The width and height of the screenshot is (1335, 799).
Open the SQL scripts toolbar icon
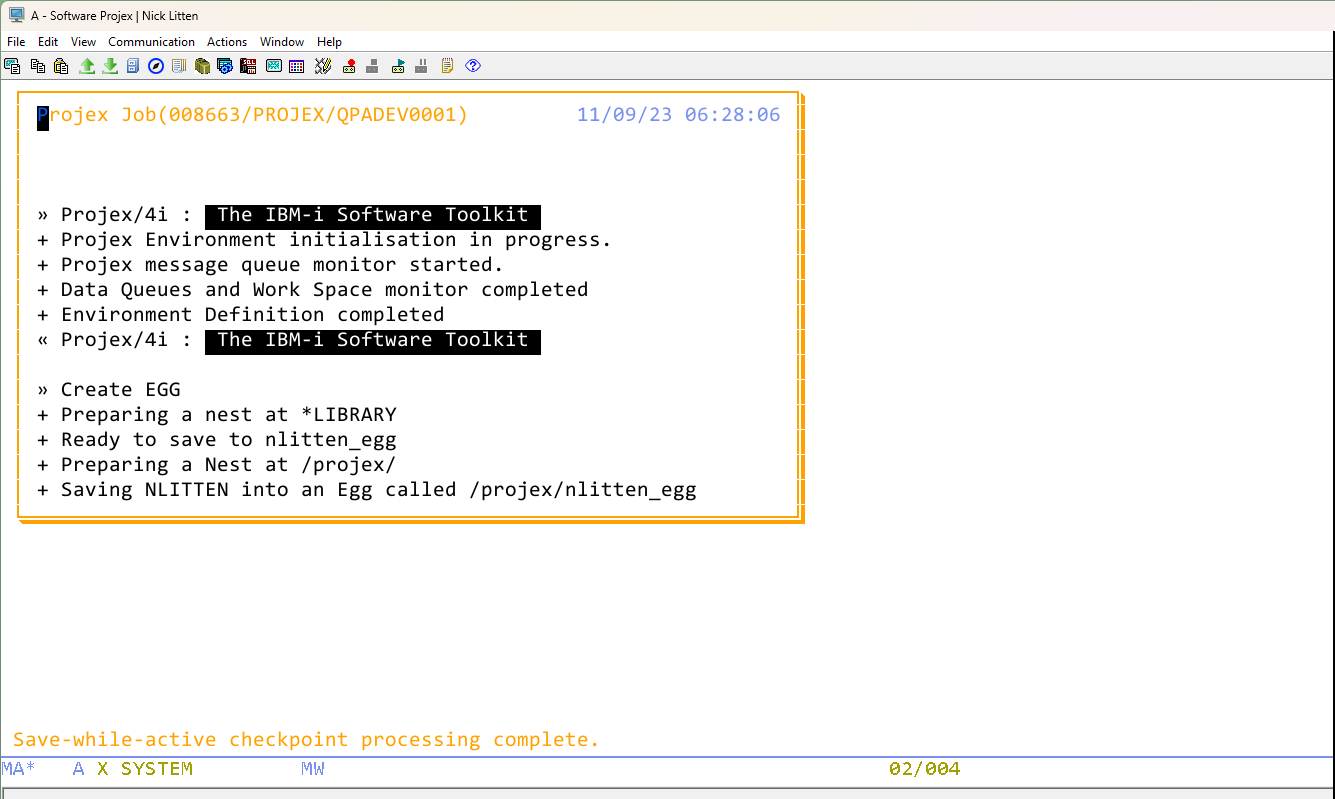(x=248, y=66)
